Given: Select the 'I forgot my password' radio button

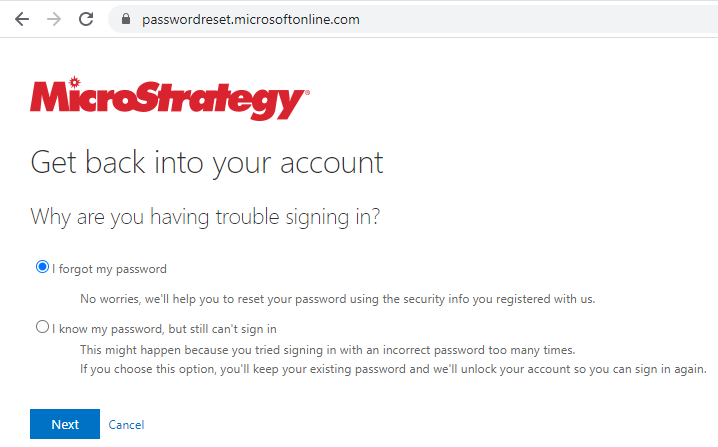Looking at the screenshot, I should 42,267.
